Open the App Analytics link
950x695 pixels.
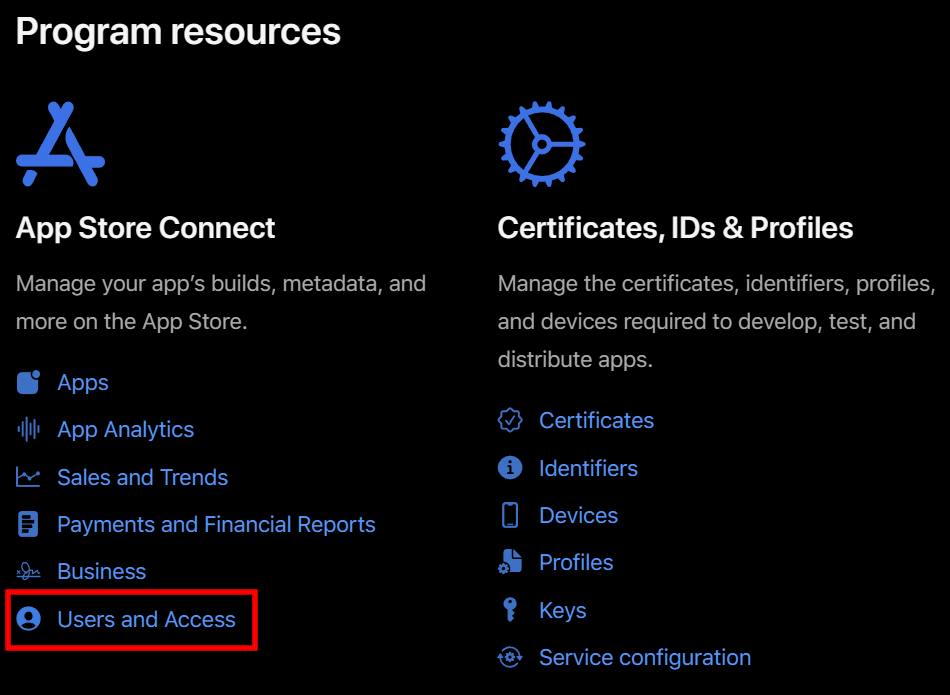tap(125, 430)
